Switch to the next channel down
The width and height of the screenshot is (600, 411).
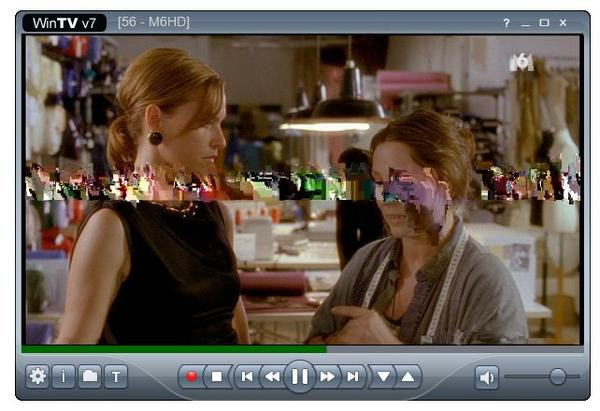[383, 377]
